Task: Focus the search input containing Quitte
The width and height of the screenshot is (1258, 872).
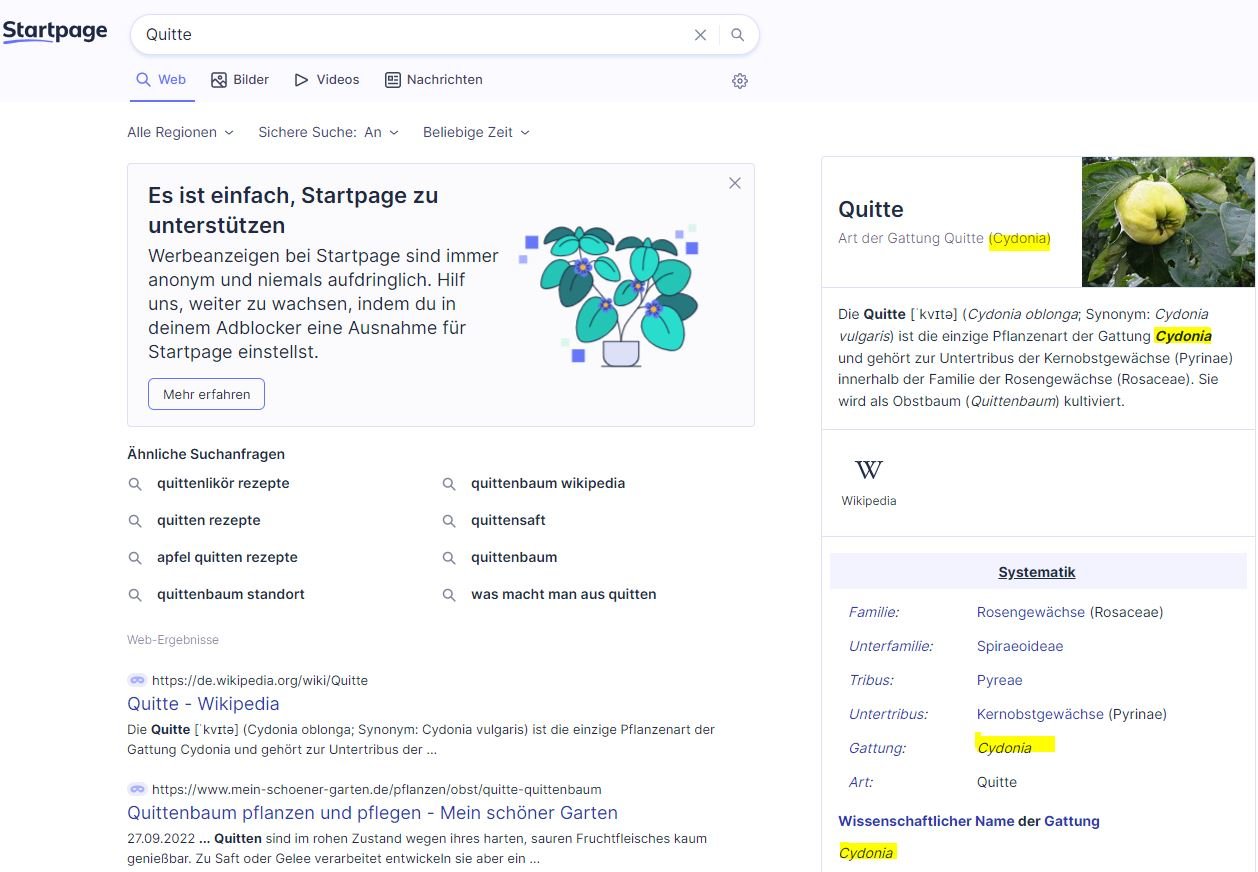Action: click(415, 35)
